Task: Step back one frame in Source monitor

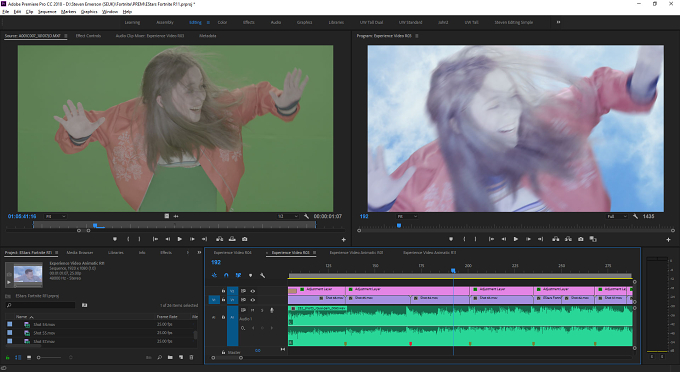Action: pos(167,239)
